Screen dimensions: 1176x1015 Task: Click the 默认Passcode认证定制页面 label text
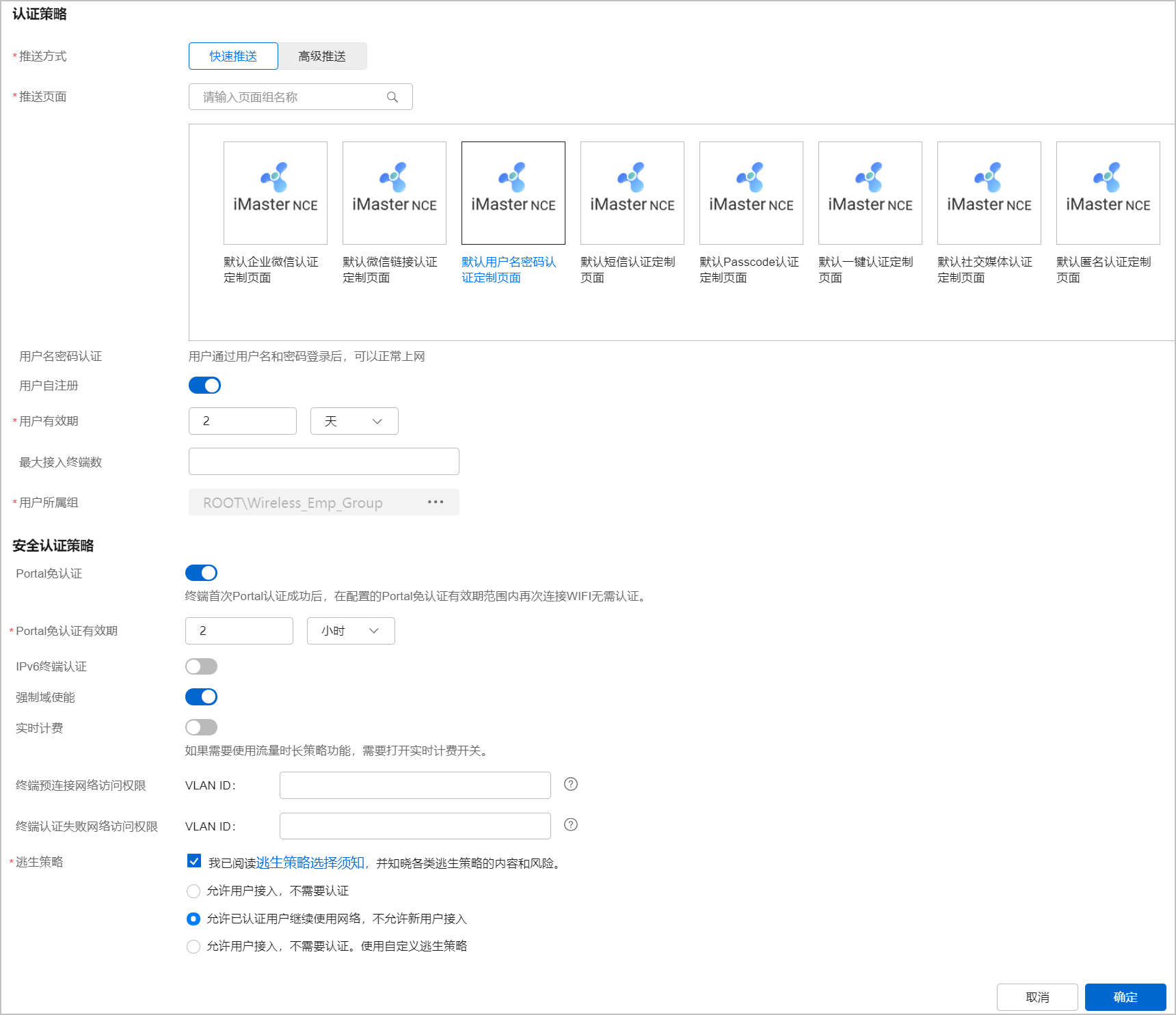coord(749,270)
